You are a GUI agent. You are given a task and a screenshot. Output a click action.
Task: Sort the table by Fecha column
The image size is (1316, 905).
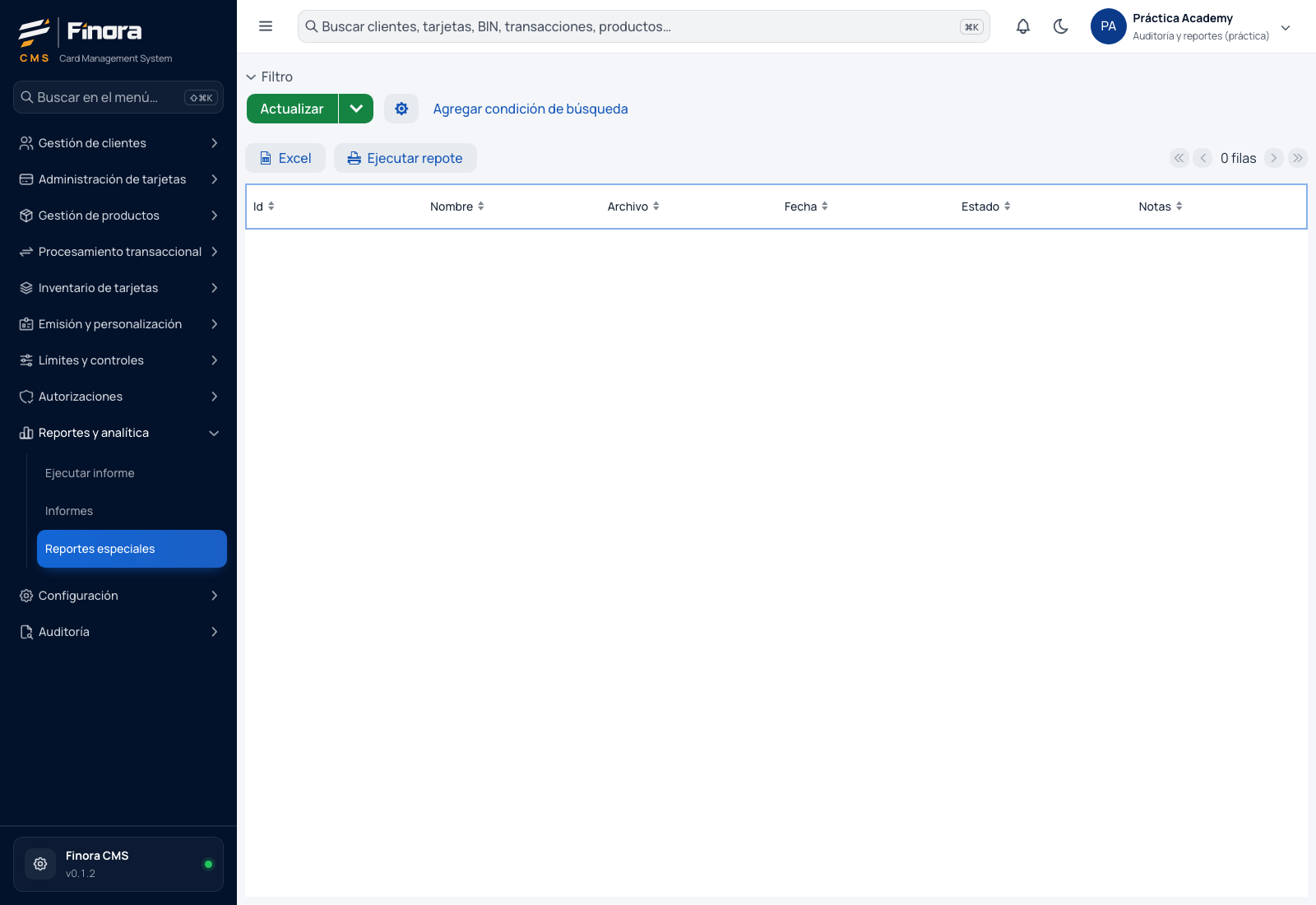pos(806,207)
